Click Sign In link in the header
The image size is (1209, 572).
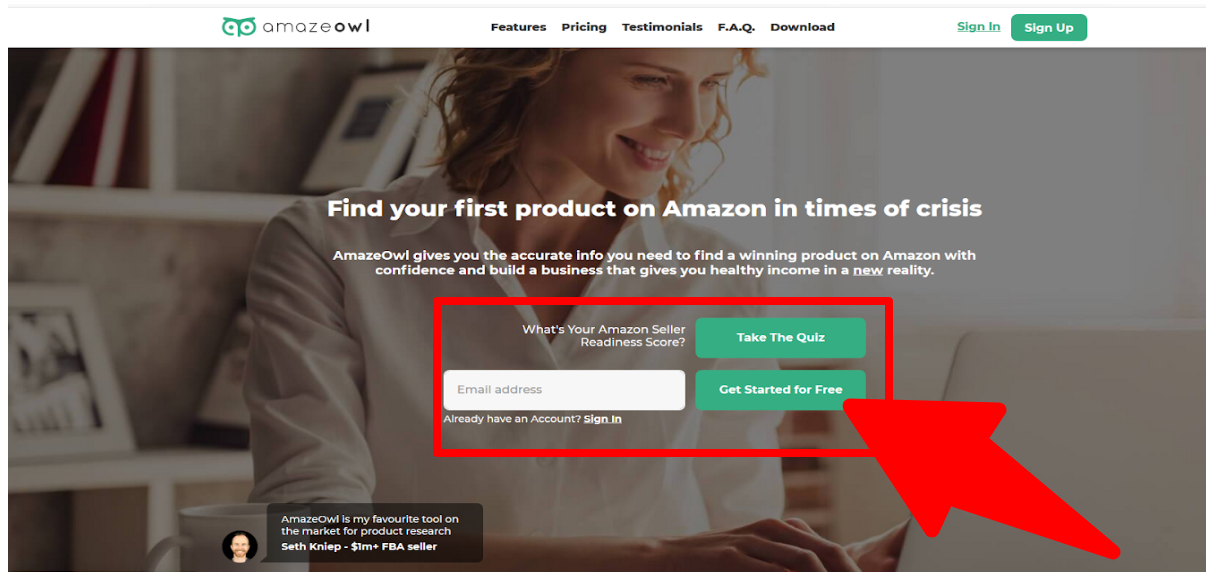click(978, 27)
